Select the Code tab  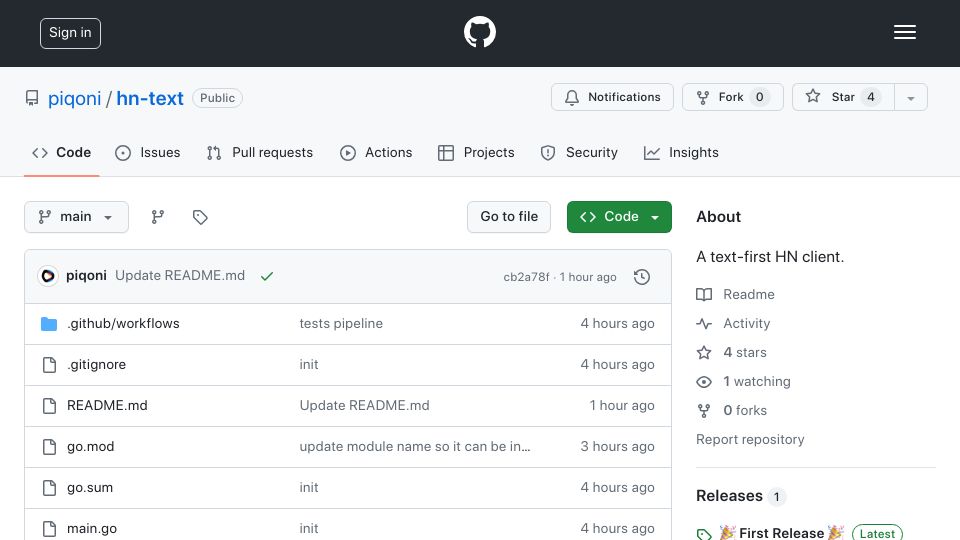pos(61,152)
